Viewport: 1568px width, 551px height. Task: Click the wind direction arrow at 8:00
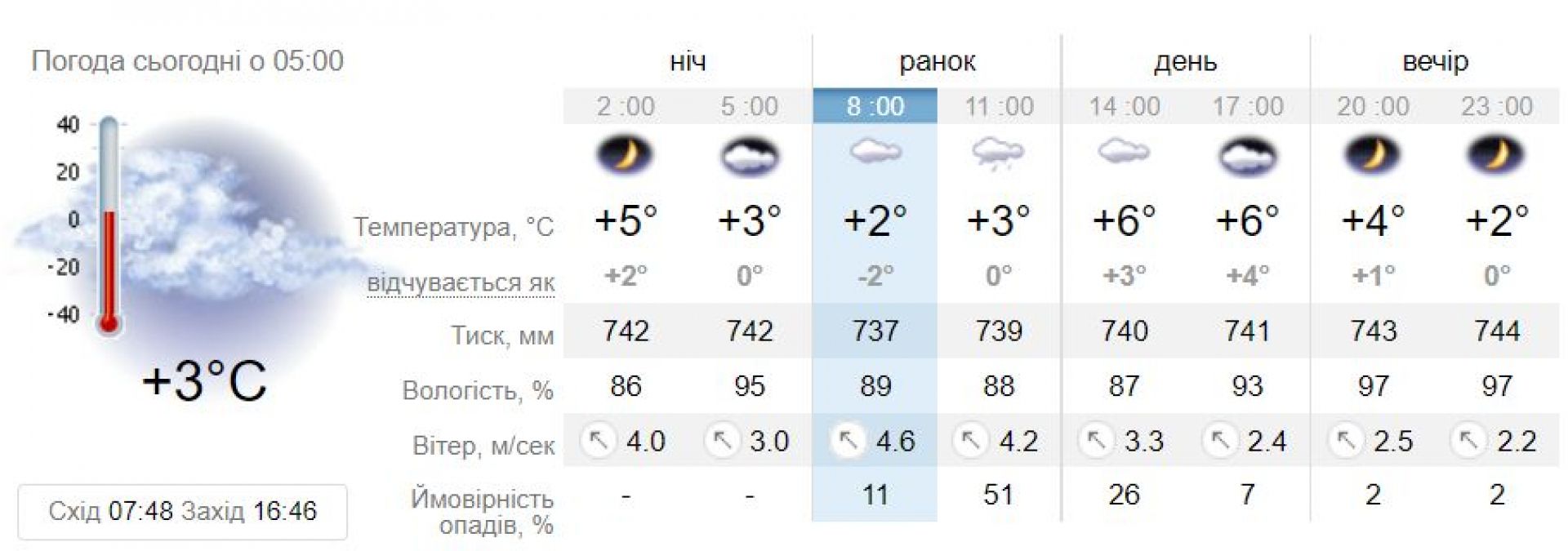[x=848, y=442]
